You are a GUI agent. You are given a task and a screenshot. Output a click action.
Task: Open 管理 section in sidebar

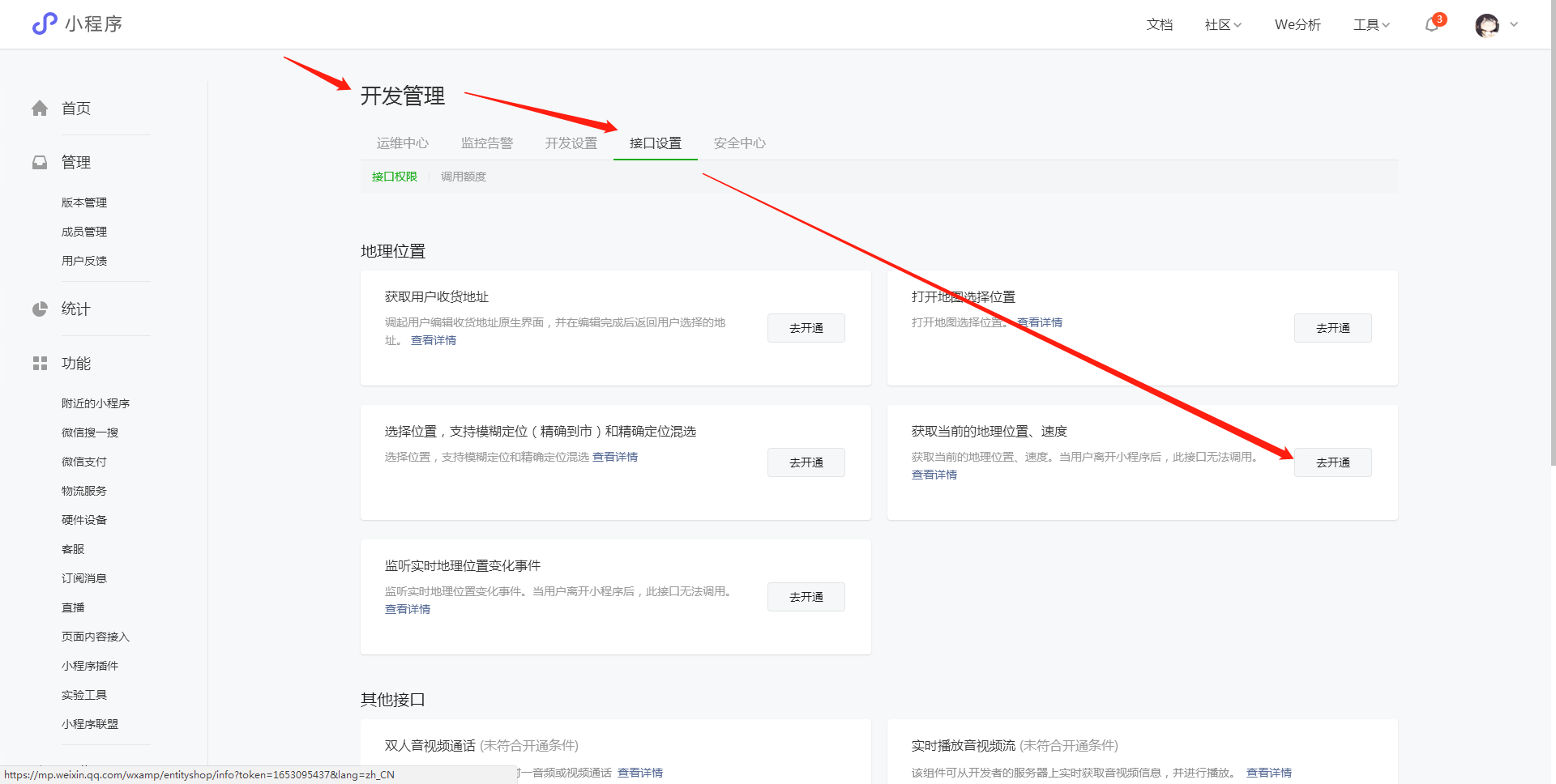click(76, 163)
